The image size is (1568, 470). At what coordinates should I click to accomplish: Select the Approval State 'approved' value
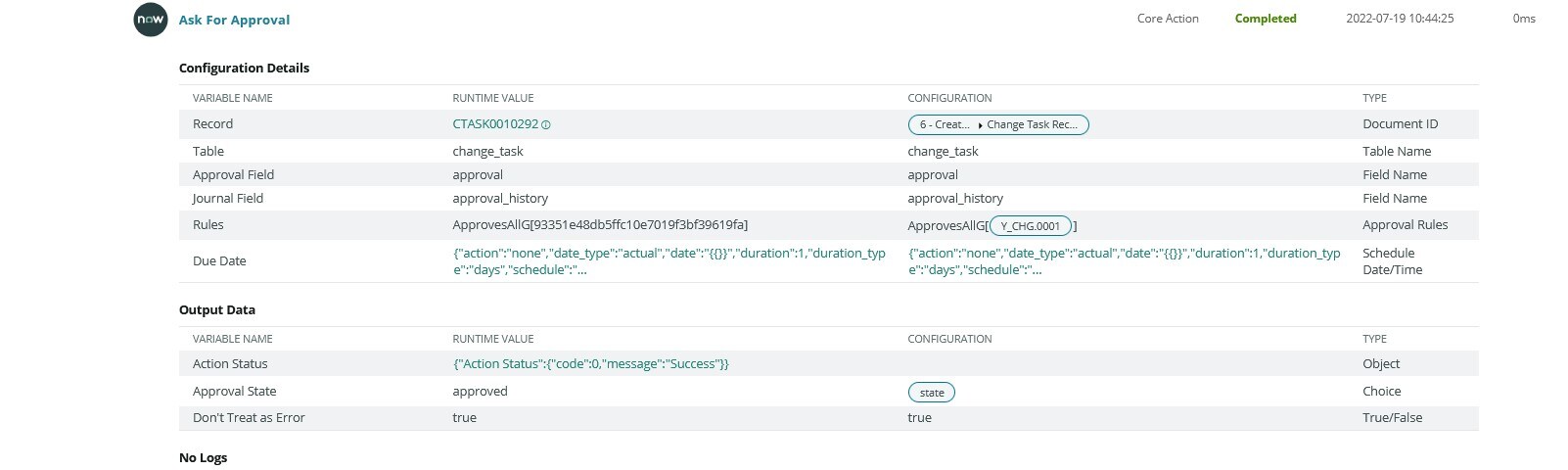[480, 391]
